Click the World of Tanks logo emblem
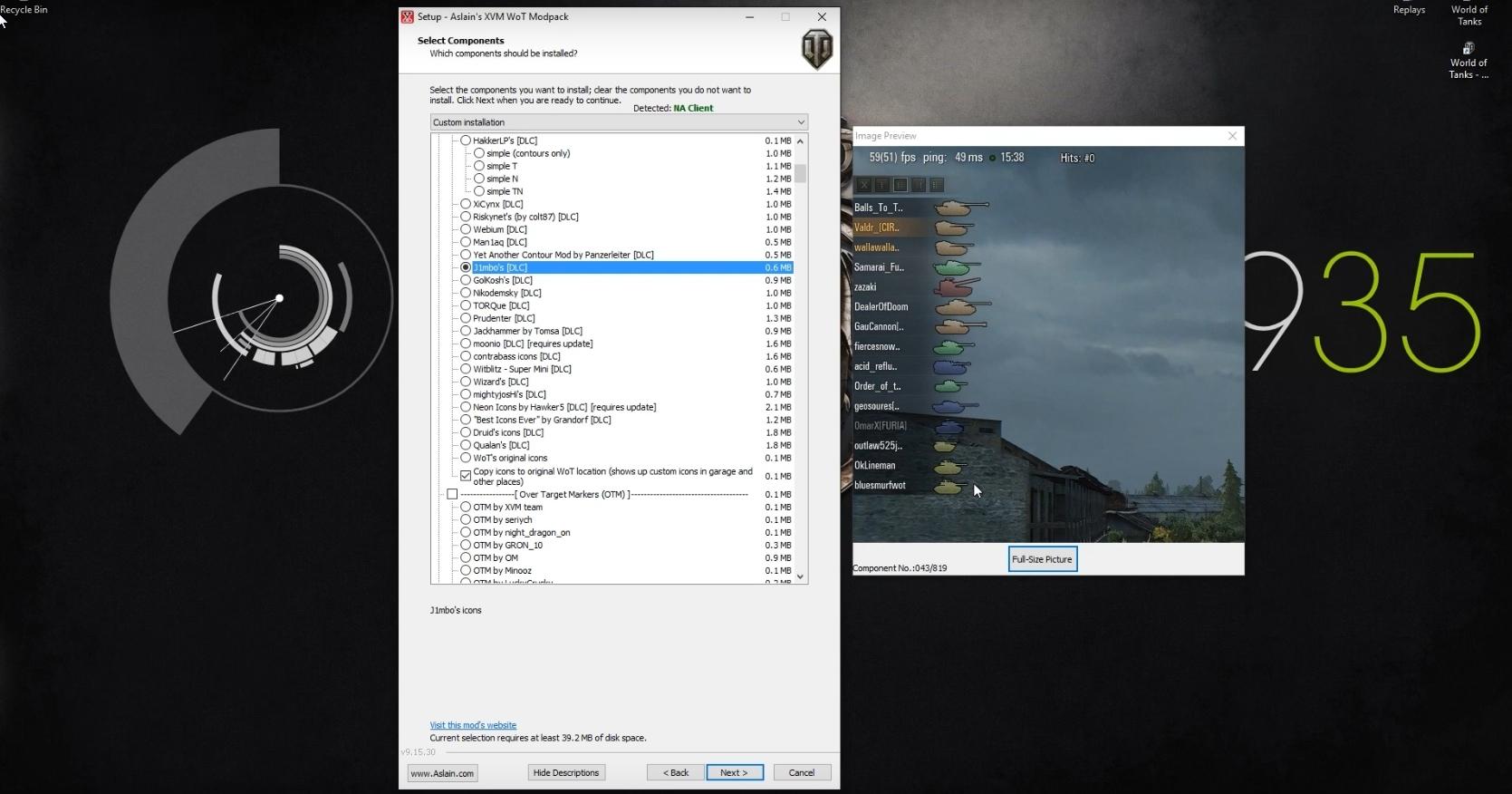Image resolution: width=1512 pixels, height=794 pixels. pyautogui.click(x=816, y=49)
